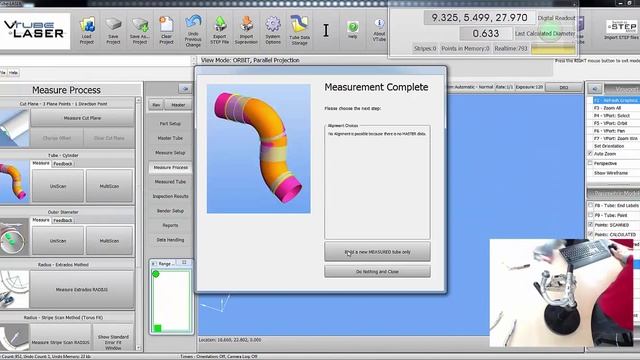Click UniScan under Tube - Cylinder
Viewport: 640px width, 360px height.
(58, 186)
